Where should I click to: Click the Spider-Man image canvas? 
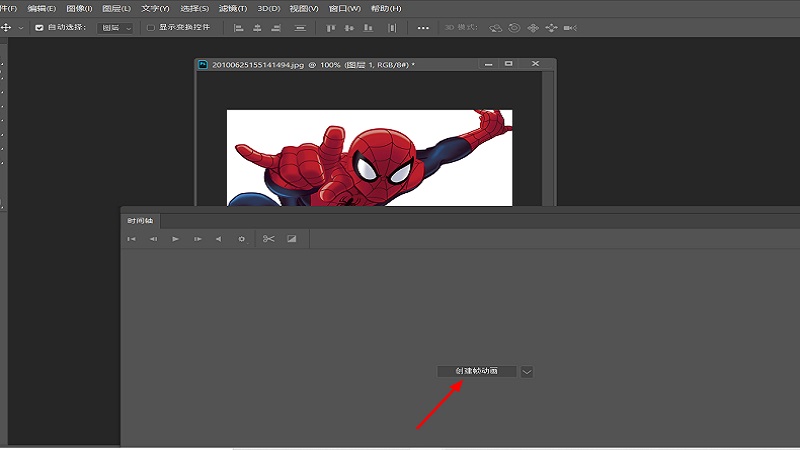pyautogui.click(x=369, y=158)
